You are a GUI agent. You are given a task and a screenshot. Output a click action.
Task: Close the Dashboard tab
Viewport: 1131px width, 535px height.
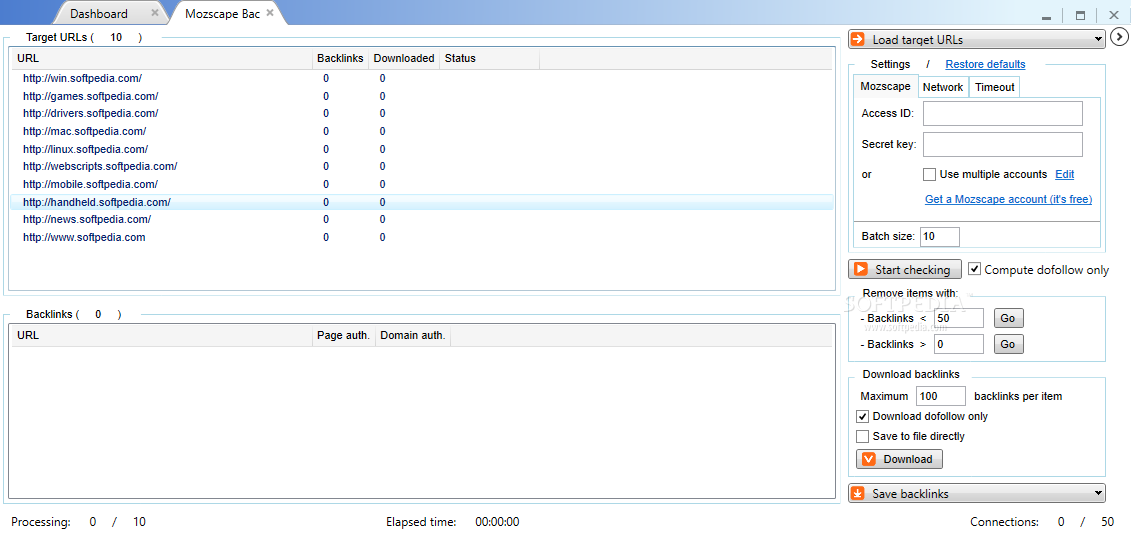tap(155, 13)
